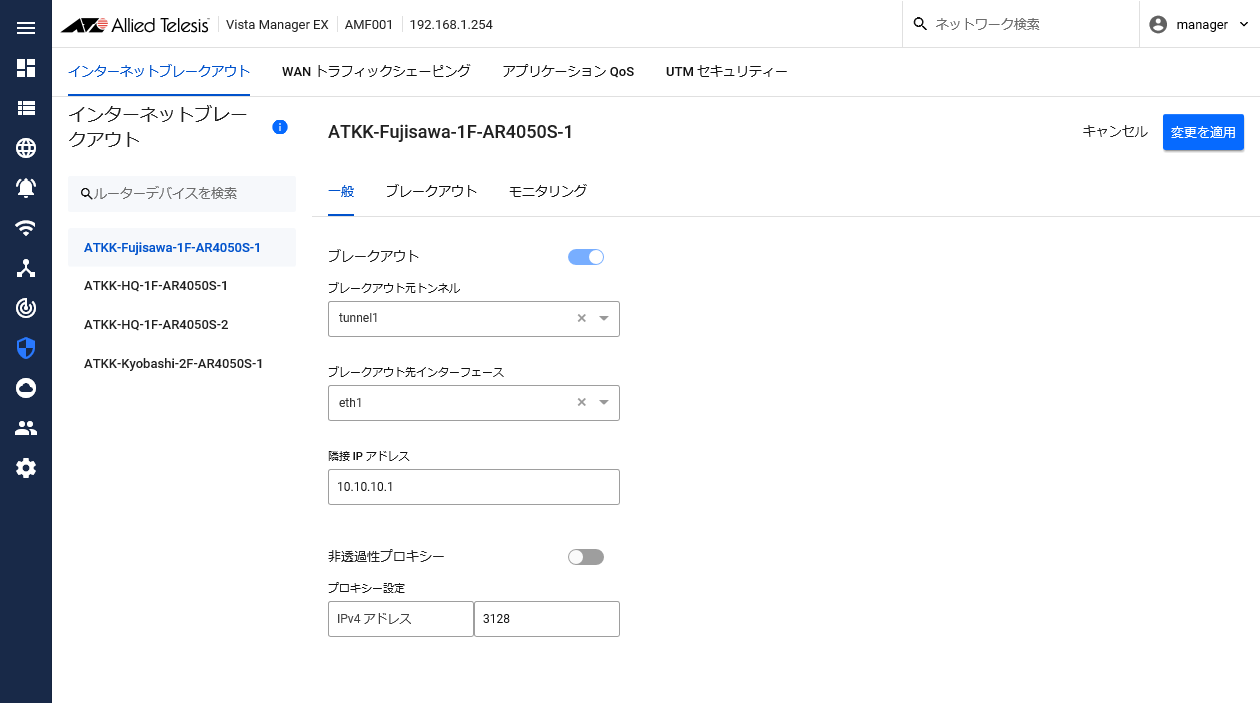Open the hamburger menu icon
This screenshot has width=1260, height=703.
(x=26, y=28)
